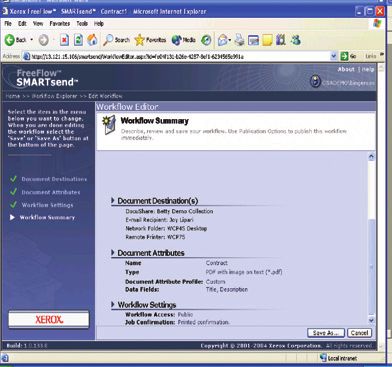
Task: Click the 'Contract' name value
Action: click(x=217, y=263)
